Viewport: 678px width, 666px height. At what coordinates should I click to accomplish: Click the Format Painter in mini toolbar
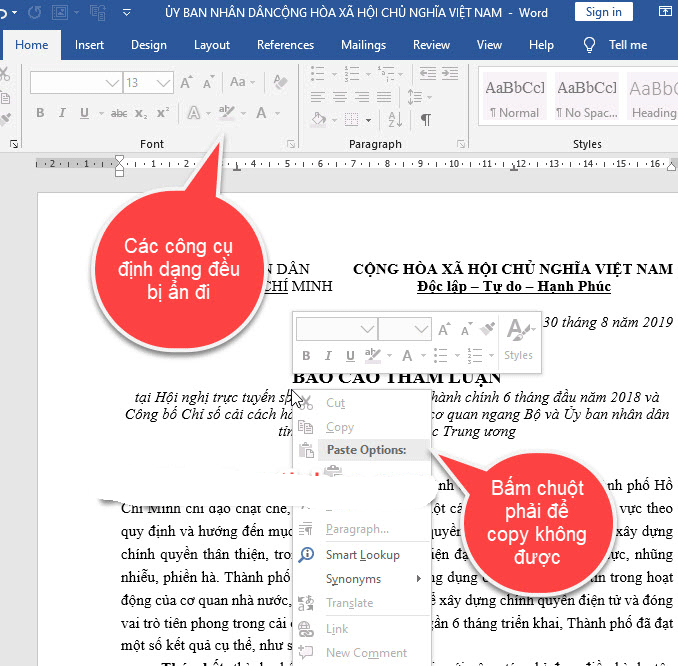coord(489,328)
